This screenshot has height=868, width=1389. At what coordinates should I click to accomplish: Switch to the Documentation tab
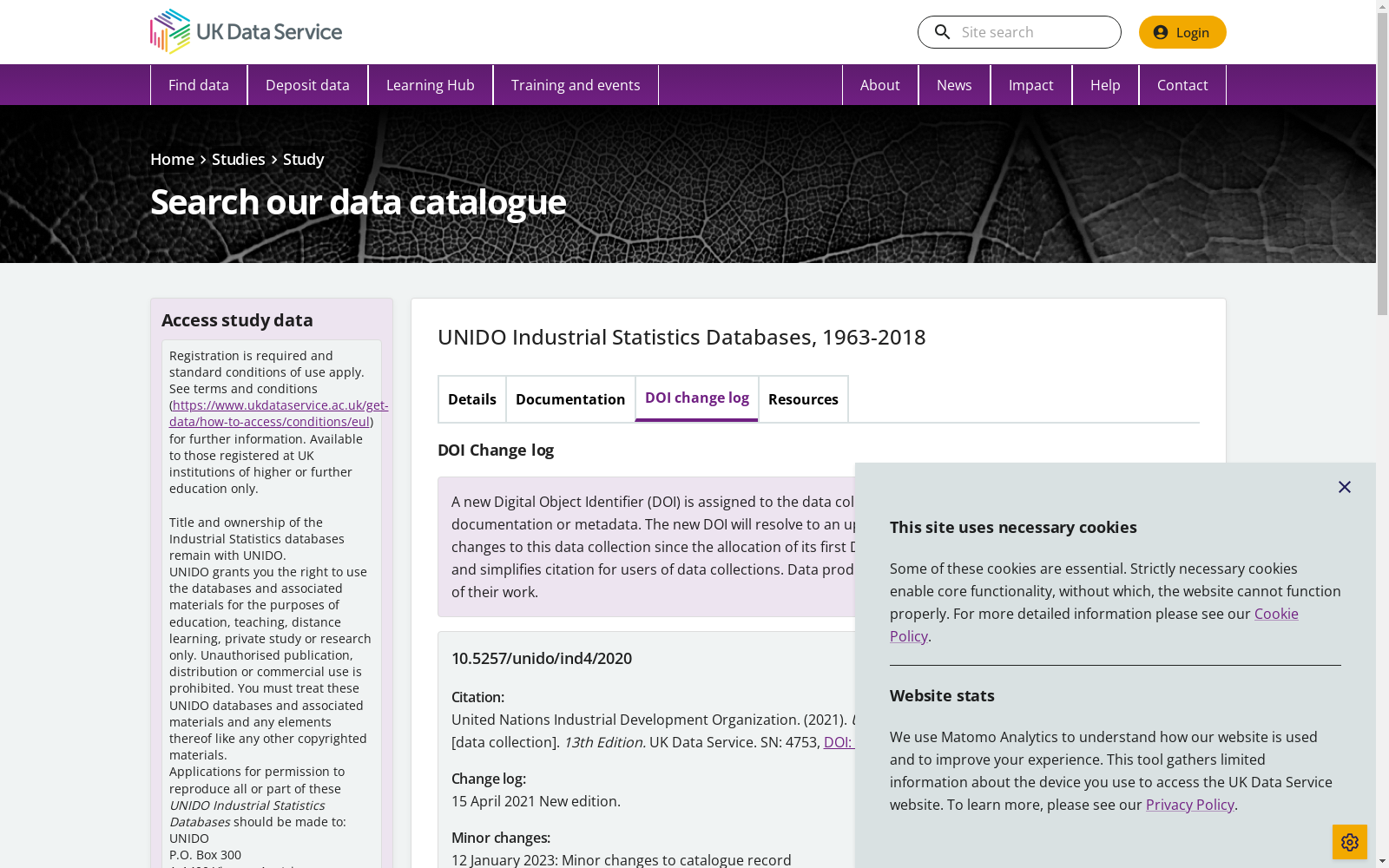[570, 399]
